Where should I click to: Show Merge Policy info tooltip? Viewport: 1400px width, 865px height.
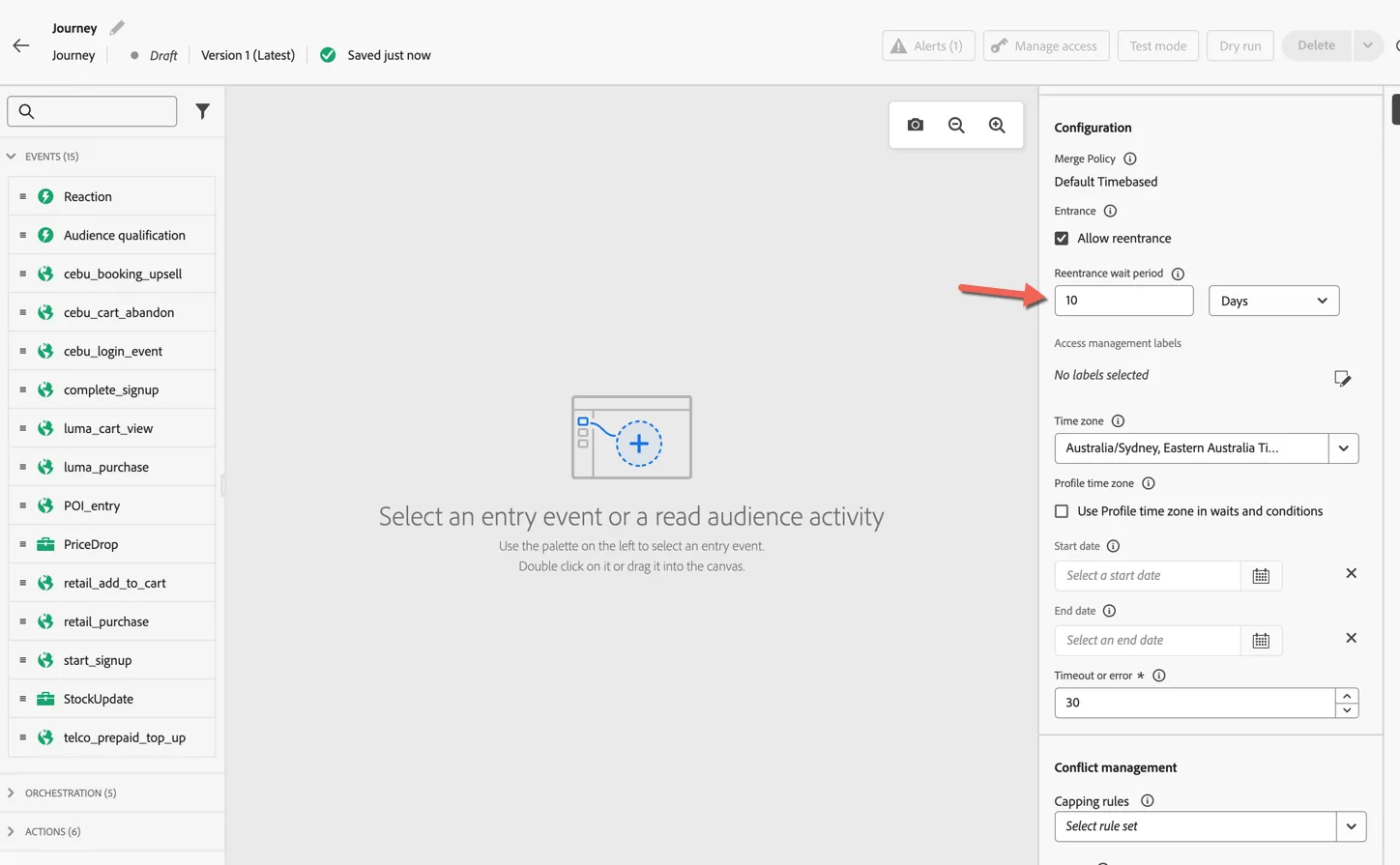click(x=1130, y=159)
